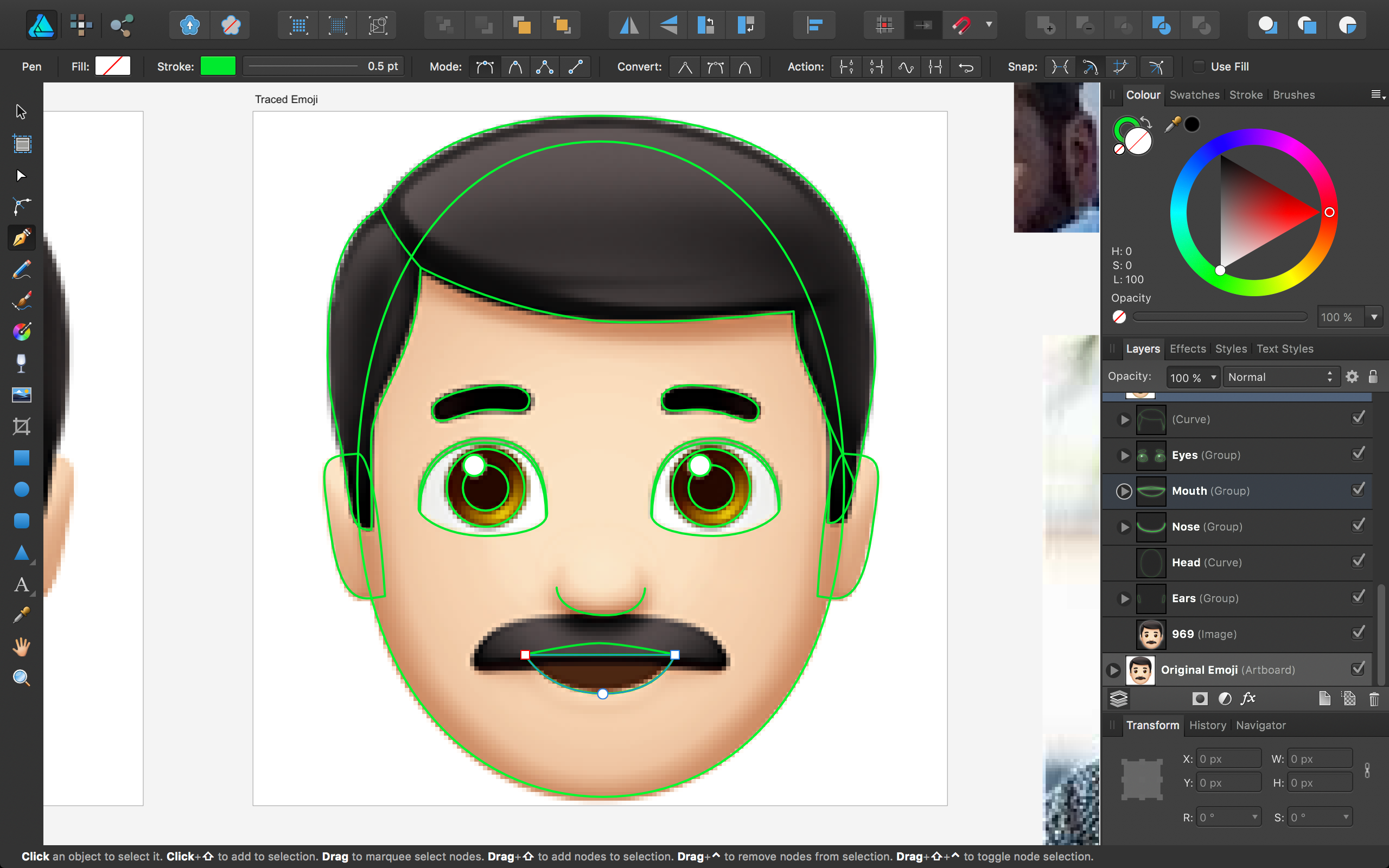Hide the Ears group layer
Image resolution: width=1389 pixels, height=868 pixels.
pos(1358,598)
